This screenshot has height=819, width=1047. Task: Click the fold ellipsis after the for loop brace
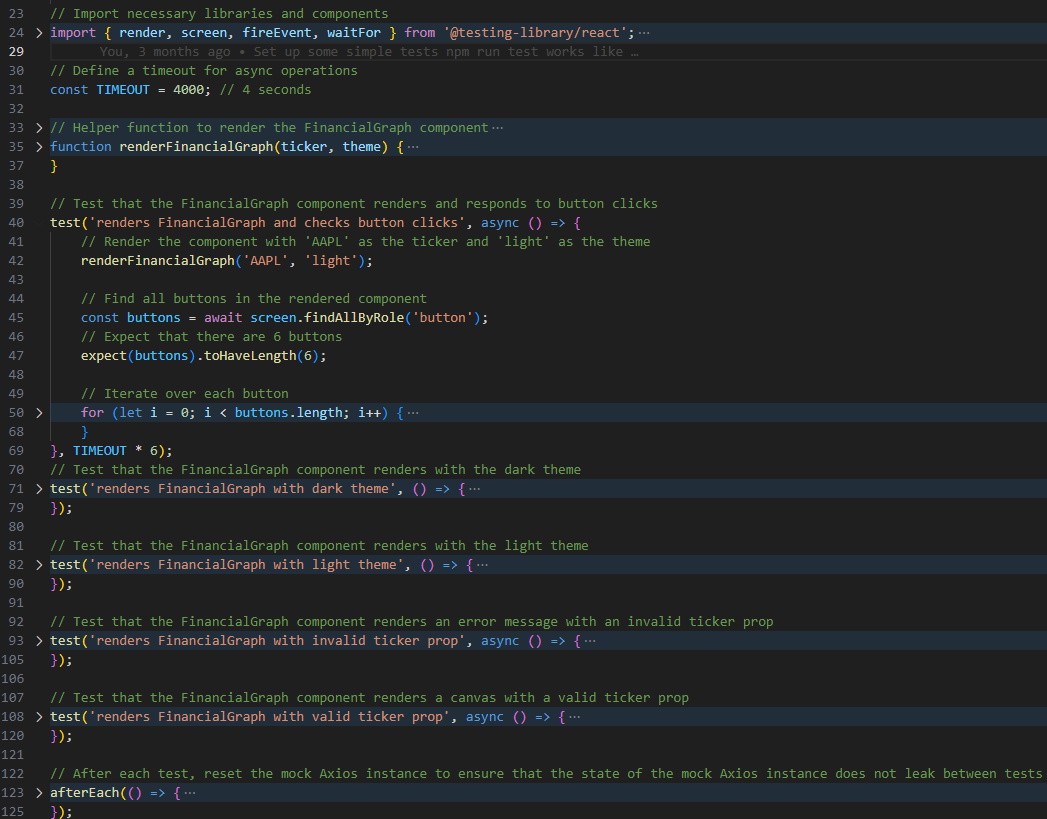[413, 413]
